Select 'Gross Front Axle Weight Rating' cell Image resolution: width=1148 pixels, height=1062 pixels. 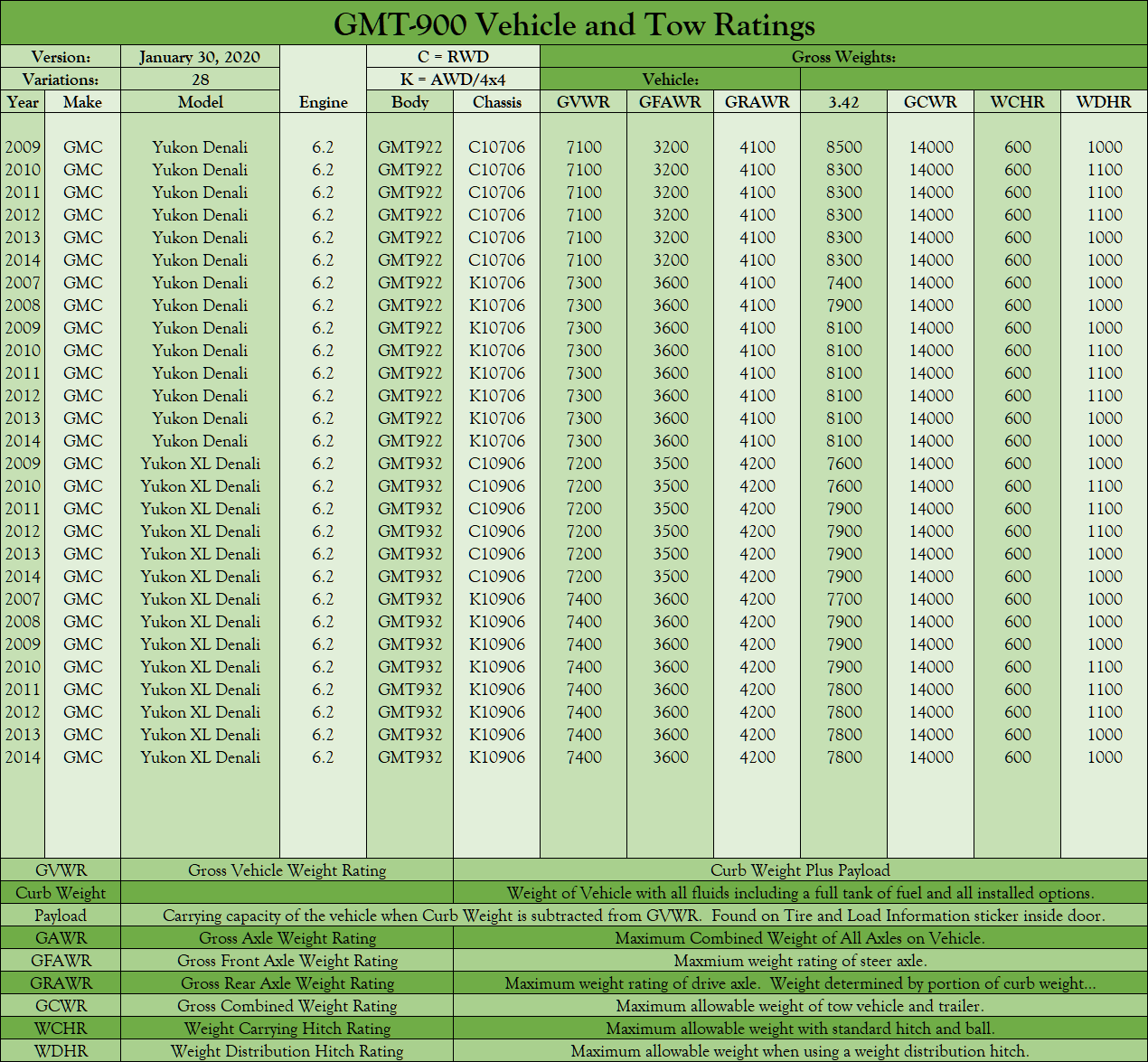pyautogui.click(x=287, y=961)
